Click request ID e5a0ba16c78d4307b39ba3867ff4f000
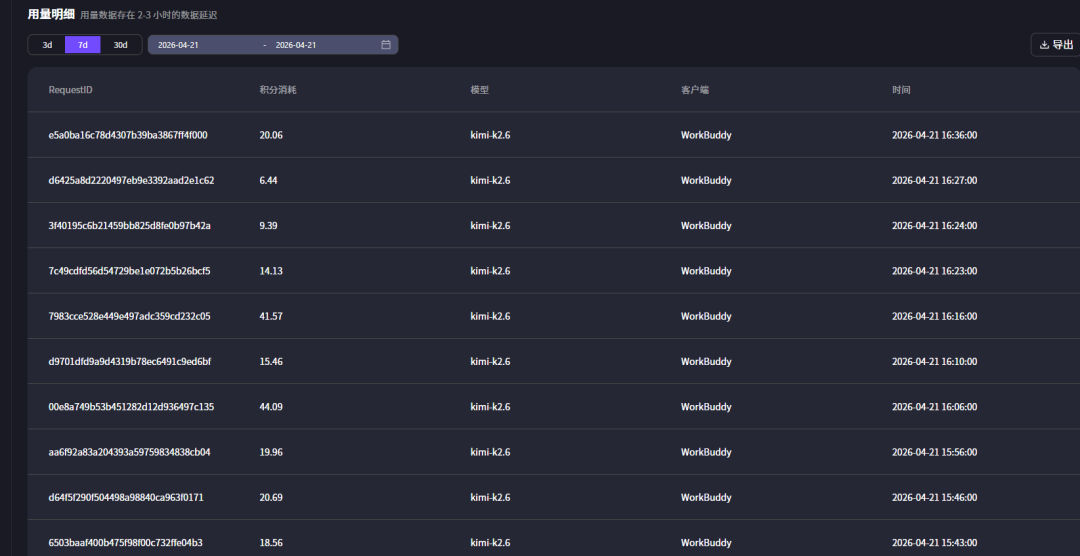 pos(127,135)
